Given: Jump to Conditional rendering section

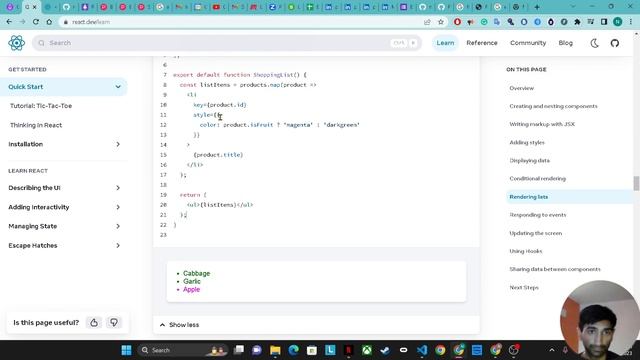Looking at the screenshot, I should (x=537, y=178).
